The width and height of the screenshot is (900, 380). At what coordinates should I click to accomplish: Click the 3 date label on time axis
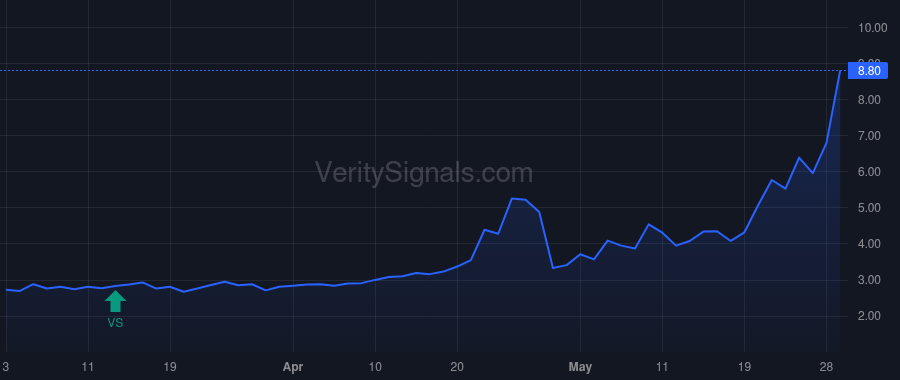pyautogui.click(x=6, y=367)
